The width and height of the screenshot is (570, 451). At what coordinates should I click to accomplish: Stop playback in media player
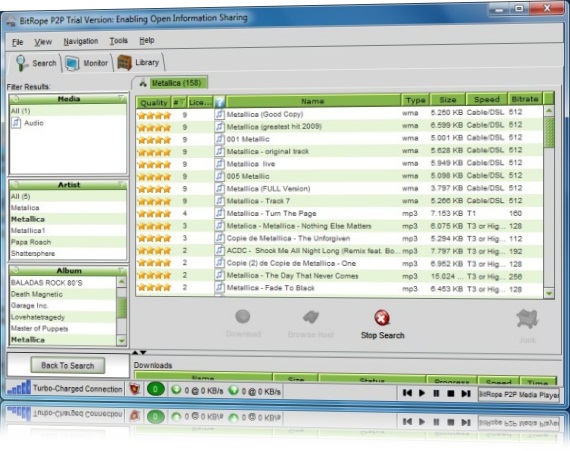click(451, 393)
